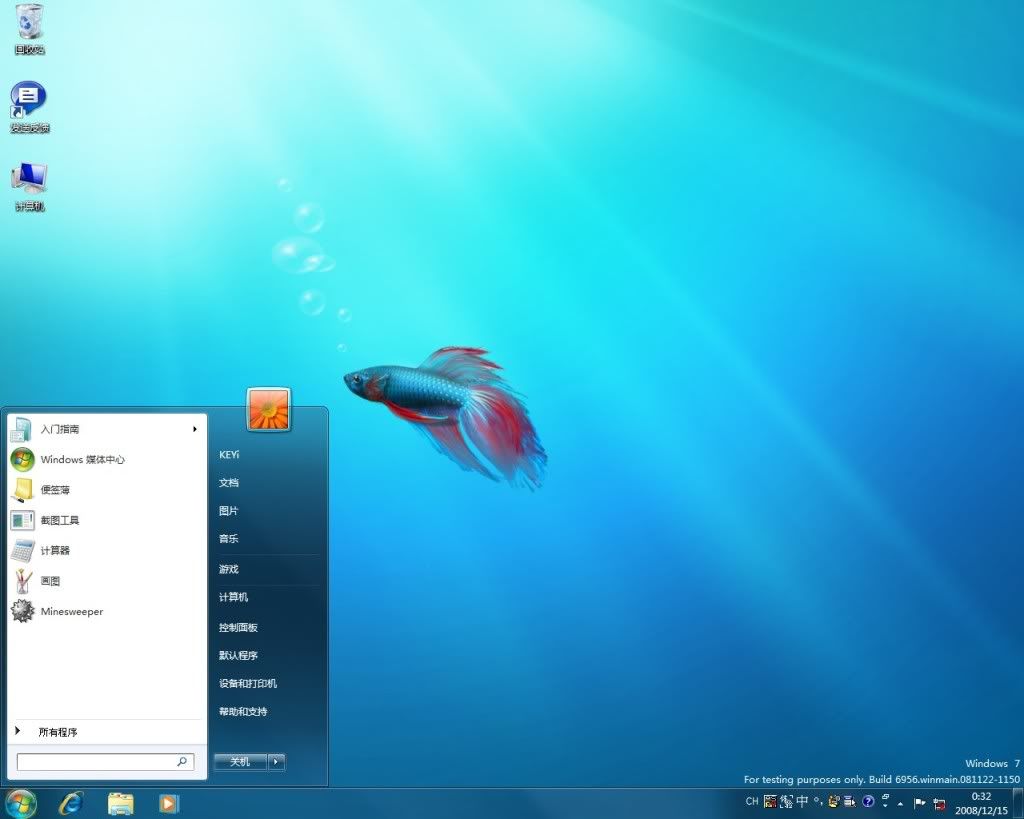This screenshot has width=1024, height=819.
Task: Open 音乐 music folder
Action: 229,539
